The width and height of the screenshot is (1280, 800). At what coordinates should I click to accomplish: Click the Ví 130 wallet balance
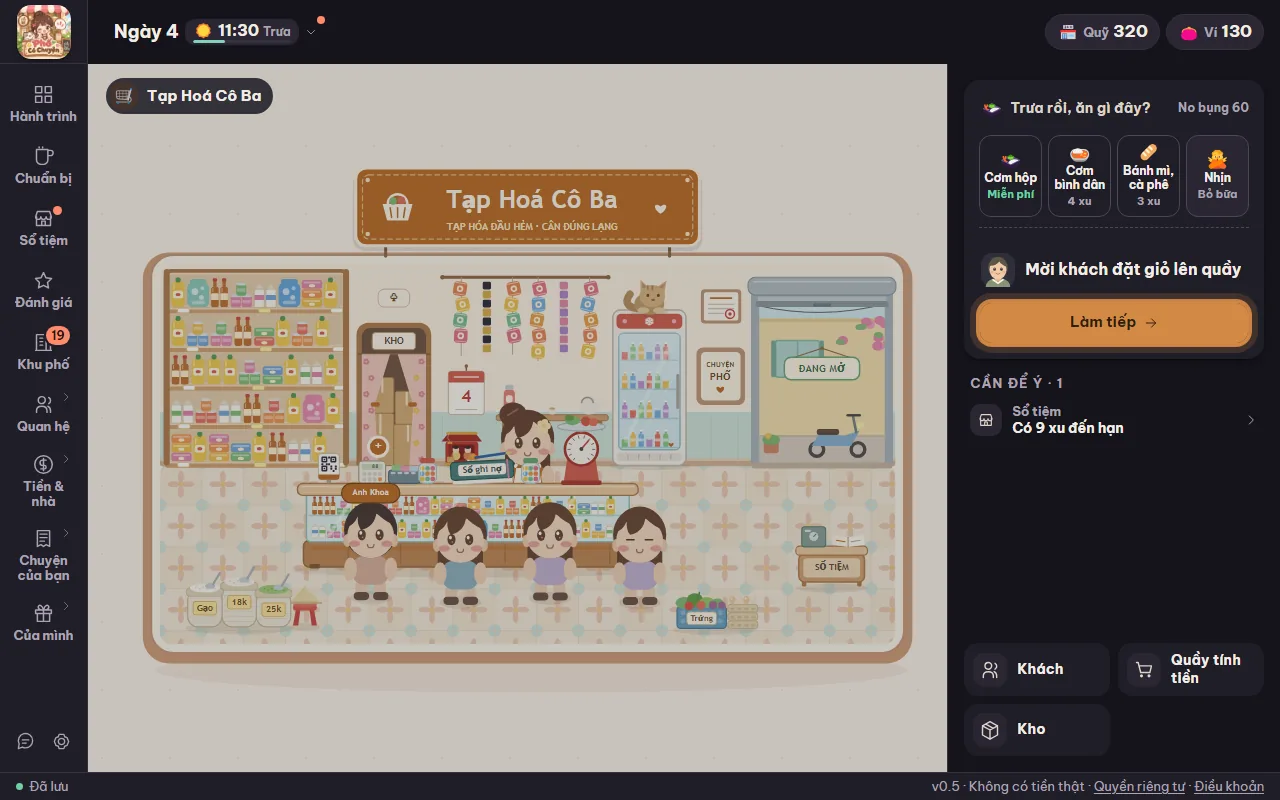(1215, 32)
